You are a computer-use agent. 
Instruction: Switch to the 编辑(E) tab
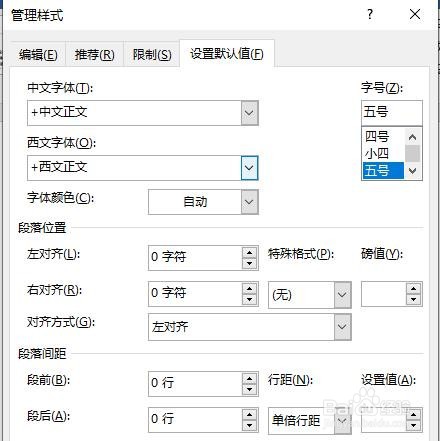click(x=38, y=55)
